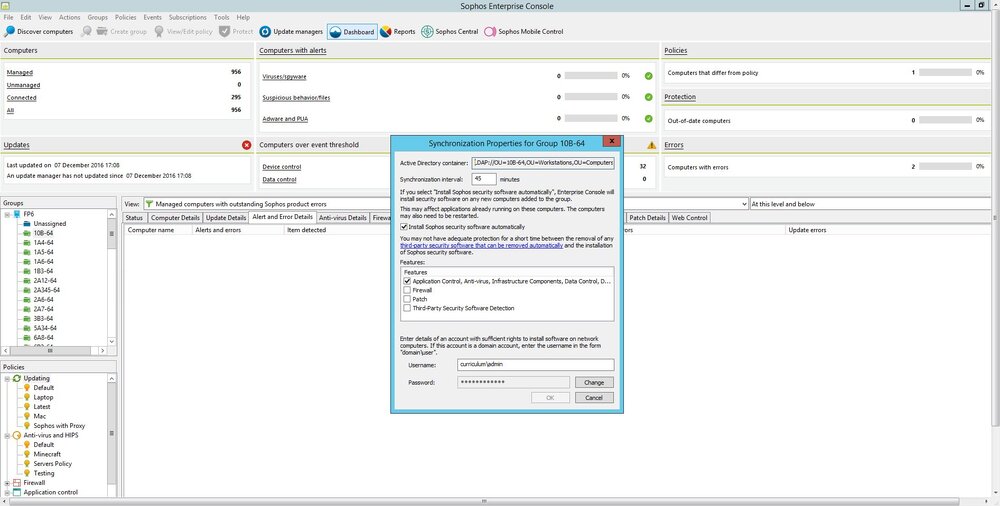Image resolution: width=1000 pixels, height=506 pixels.
Task: Switch to the Web Control tab
Action: coord(689,218)
